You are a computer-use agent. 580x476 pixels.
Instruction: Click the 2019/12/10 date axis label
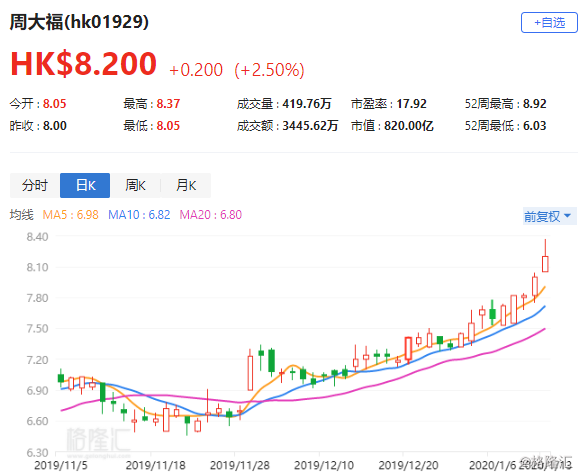[324, 465]
